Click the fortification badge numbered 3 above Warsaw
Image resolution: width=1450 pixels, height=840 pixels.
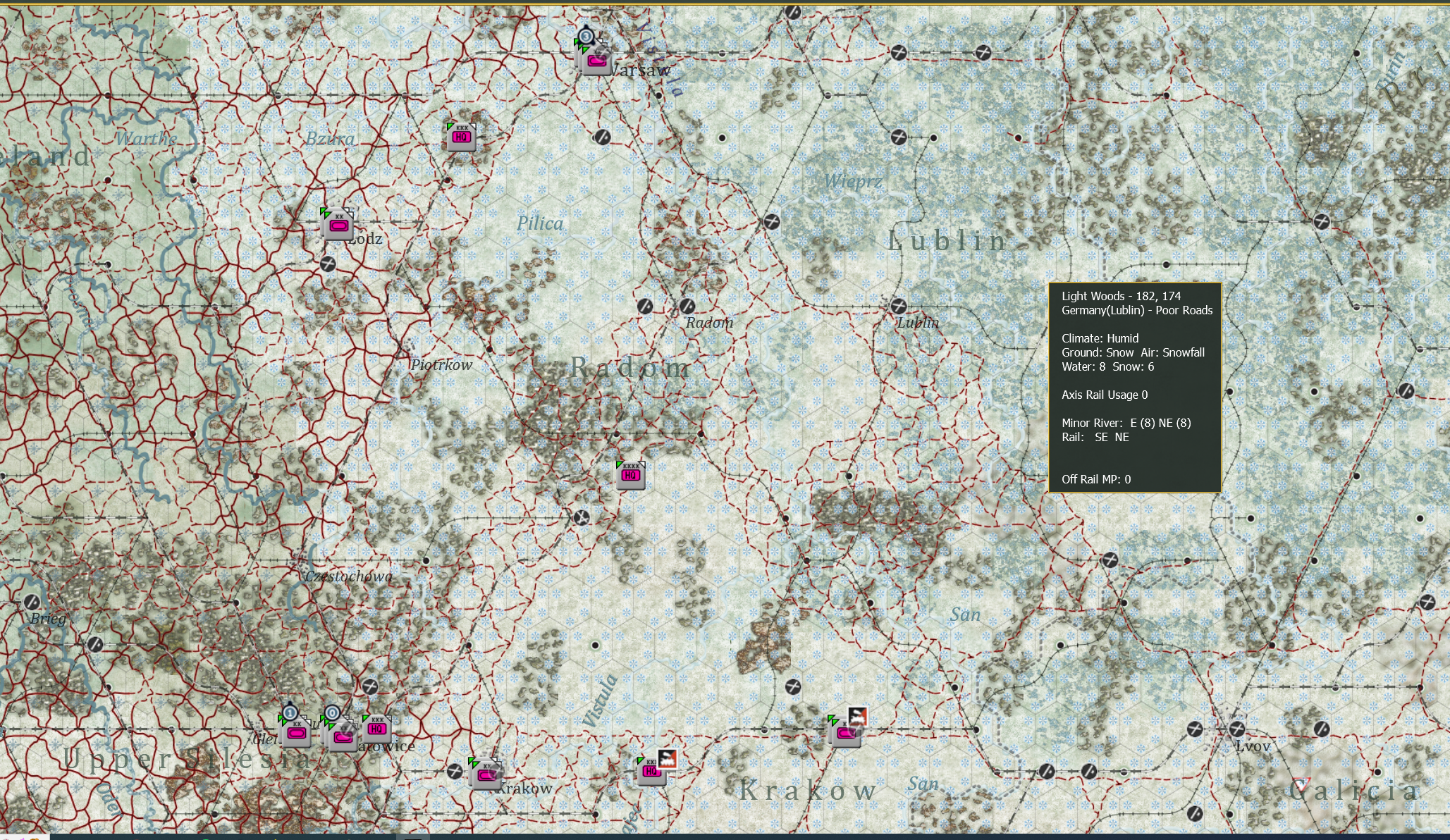pyautogui.click(x=586, y=35)
